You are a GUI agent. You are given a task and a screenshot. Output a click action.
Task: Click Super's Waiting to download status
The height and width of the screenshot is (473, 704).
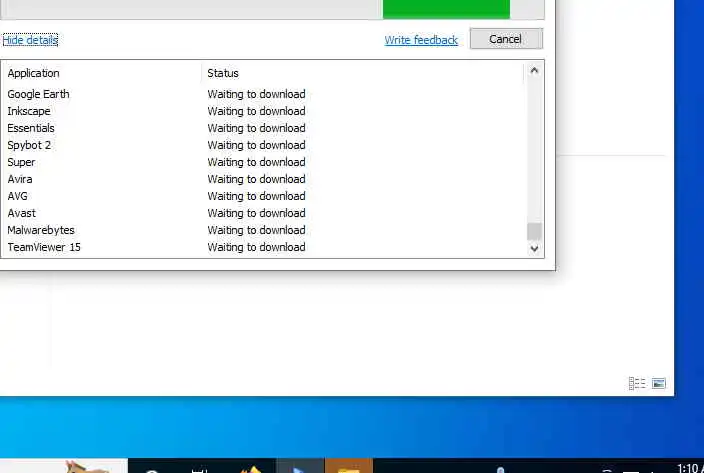click(256, 162)
